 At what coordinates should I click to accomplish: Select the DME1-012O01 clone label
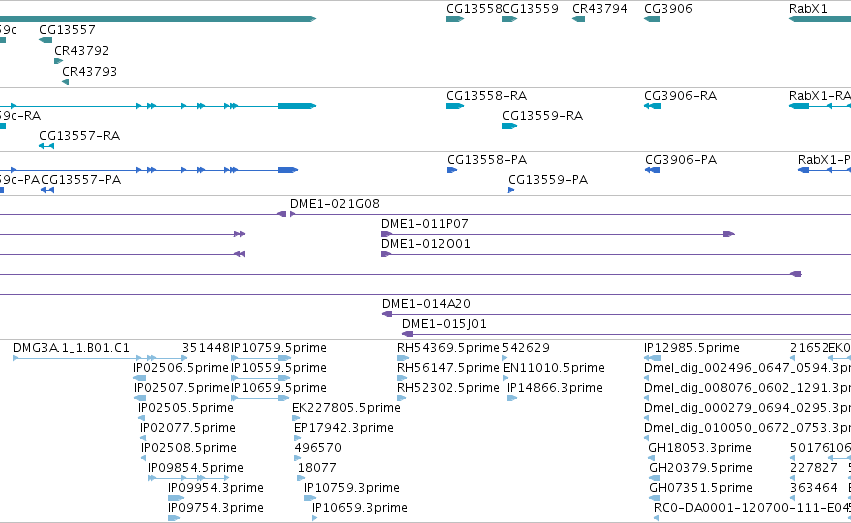tap(426, 244)
